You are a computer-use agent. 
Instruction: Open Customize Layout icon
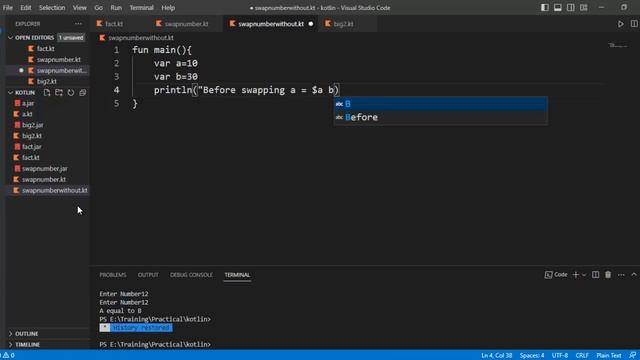(584, 7)
